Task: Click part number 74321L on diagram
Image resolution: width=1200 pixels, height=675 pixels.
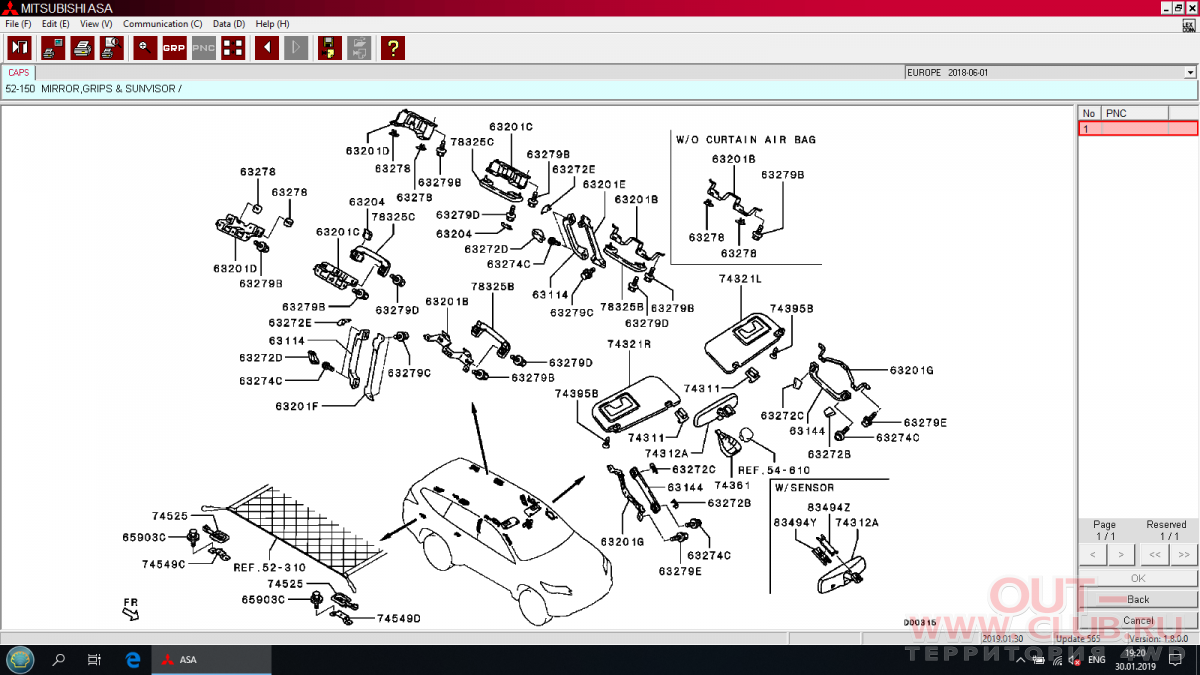Action: coord(740,278)
